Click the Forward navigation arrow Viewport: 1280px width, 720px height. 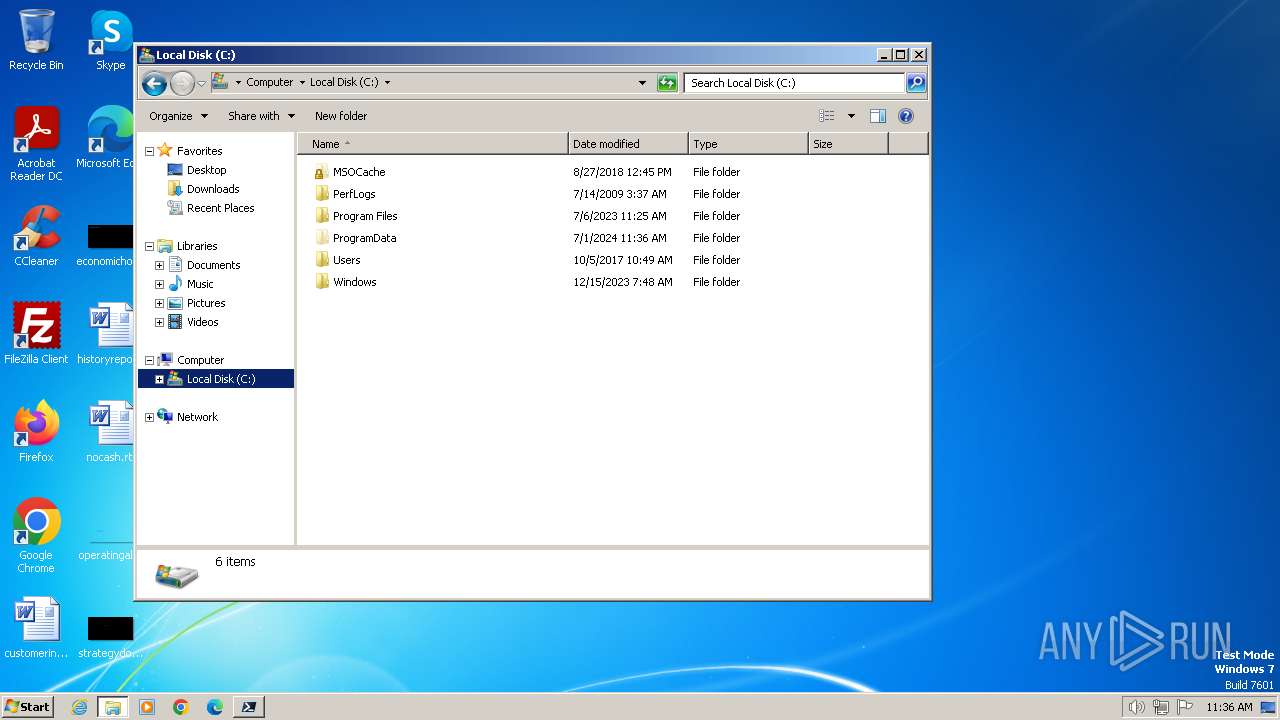tap(182, 83)
